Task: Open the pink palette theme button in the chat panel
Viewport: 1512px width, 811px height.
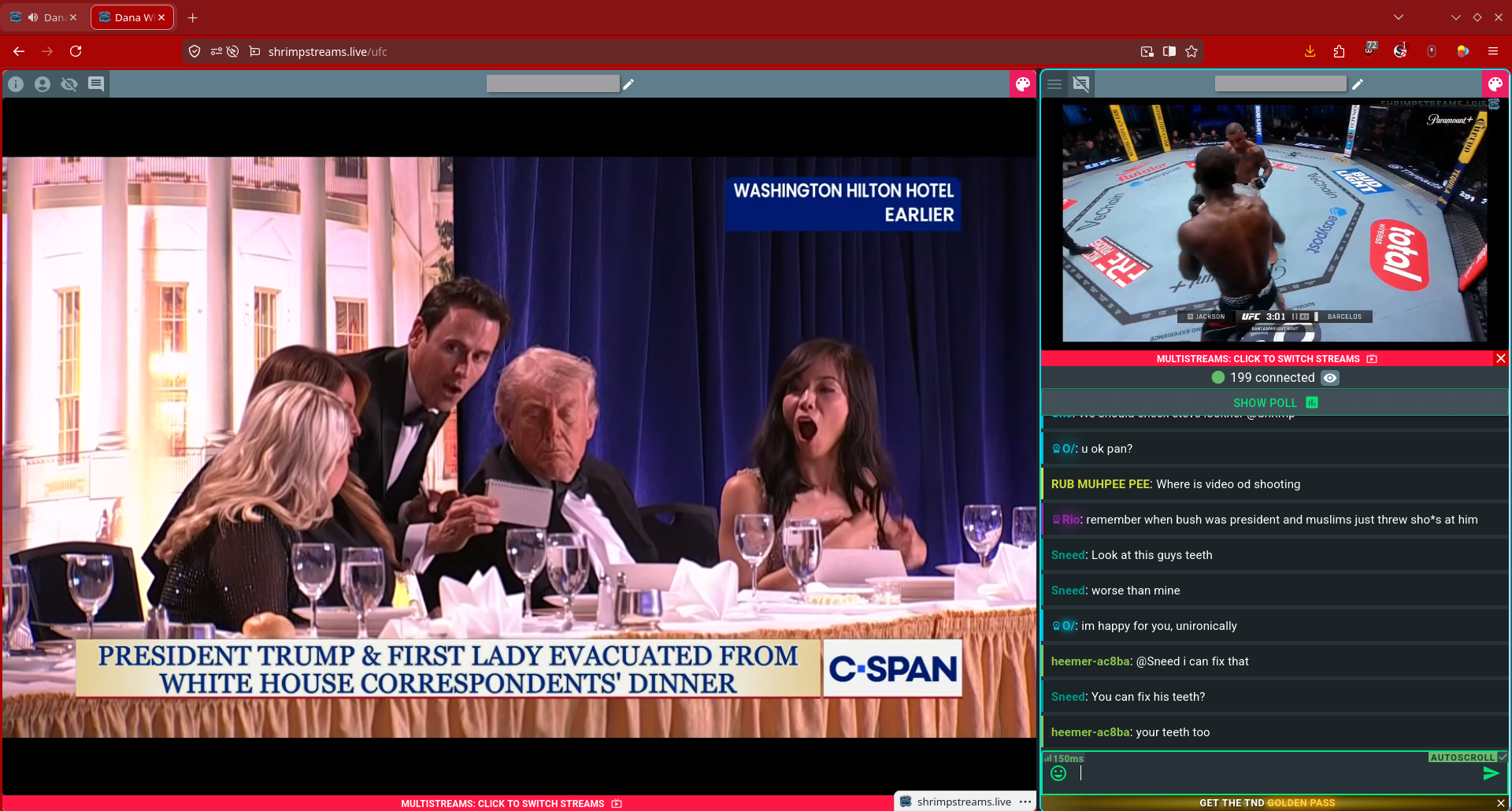Action: 1495,84
